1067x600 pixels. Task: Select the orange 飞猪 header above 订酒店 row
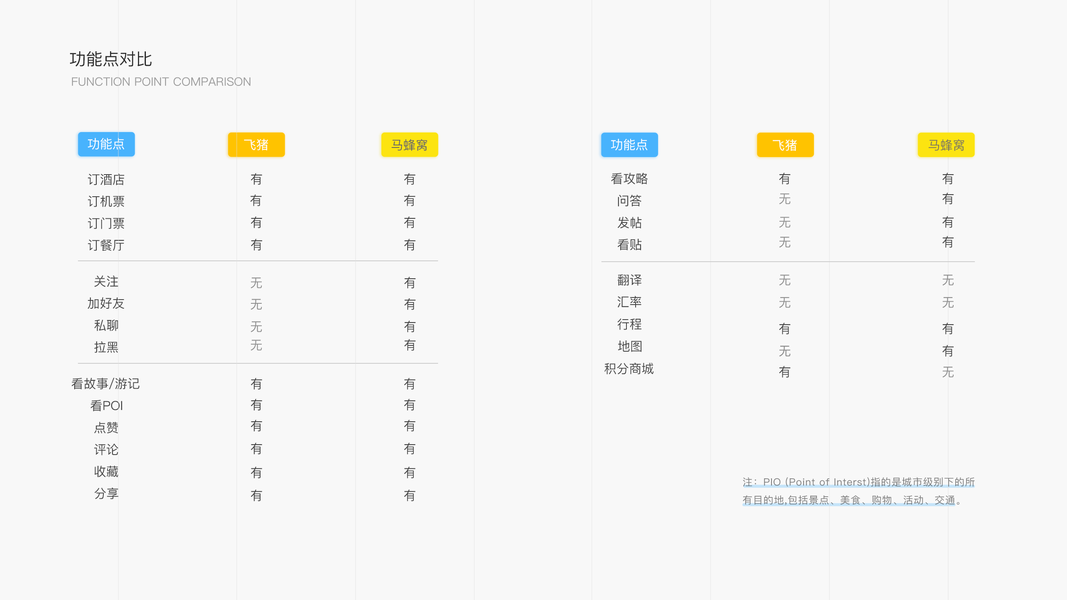pos(256,145)
